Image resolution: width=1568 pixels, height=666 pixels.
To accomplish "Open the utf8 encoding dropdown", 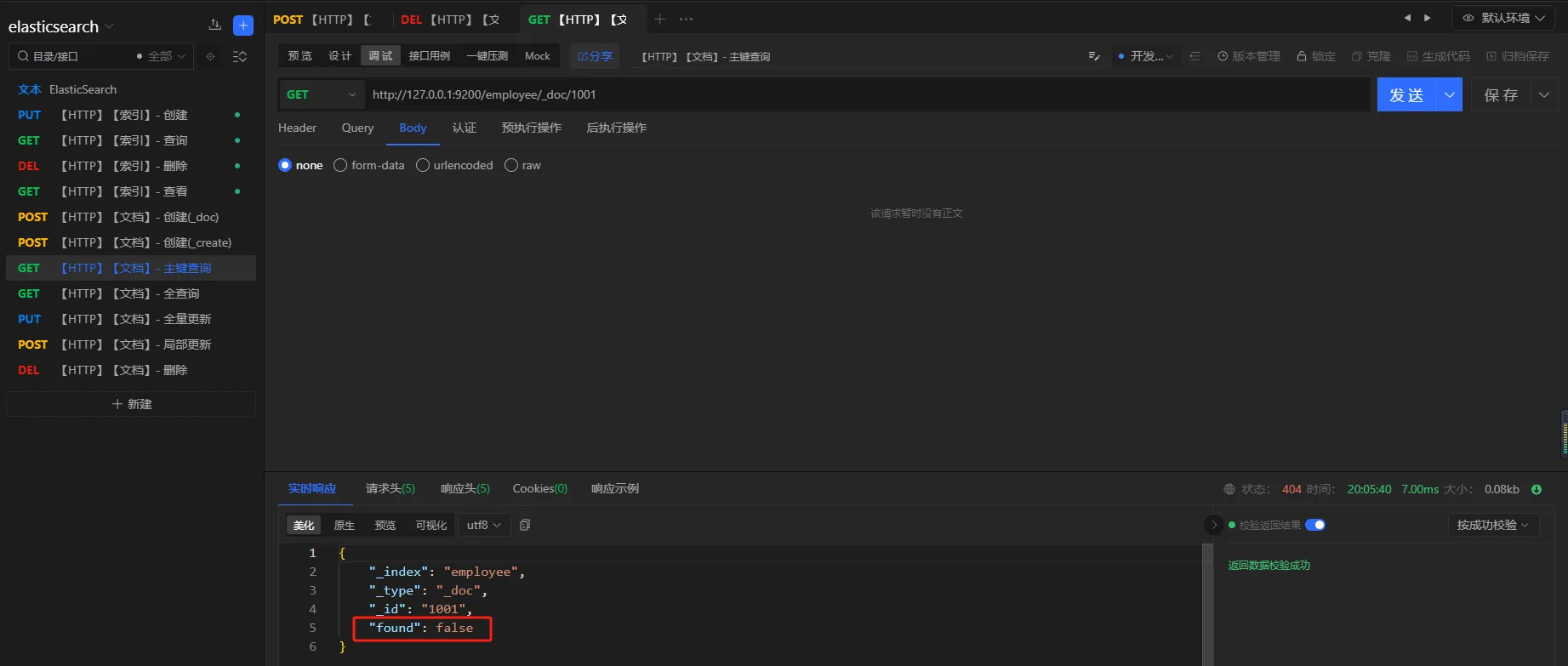I will tap(484, 525).
